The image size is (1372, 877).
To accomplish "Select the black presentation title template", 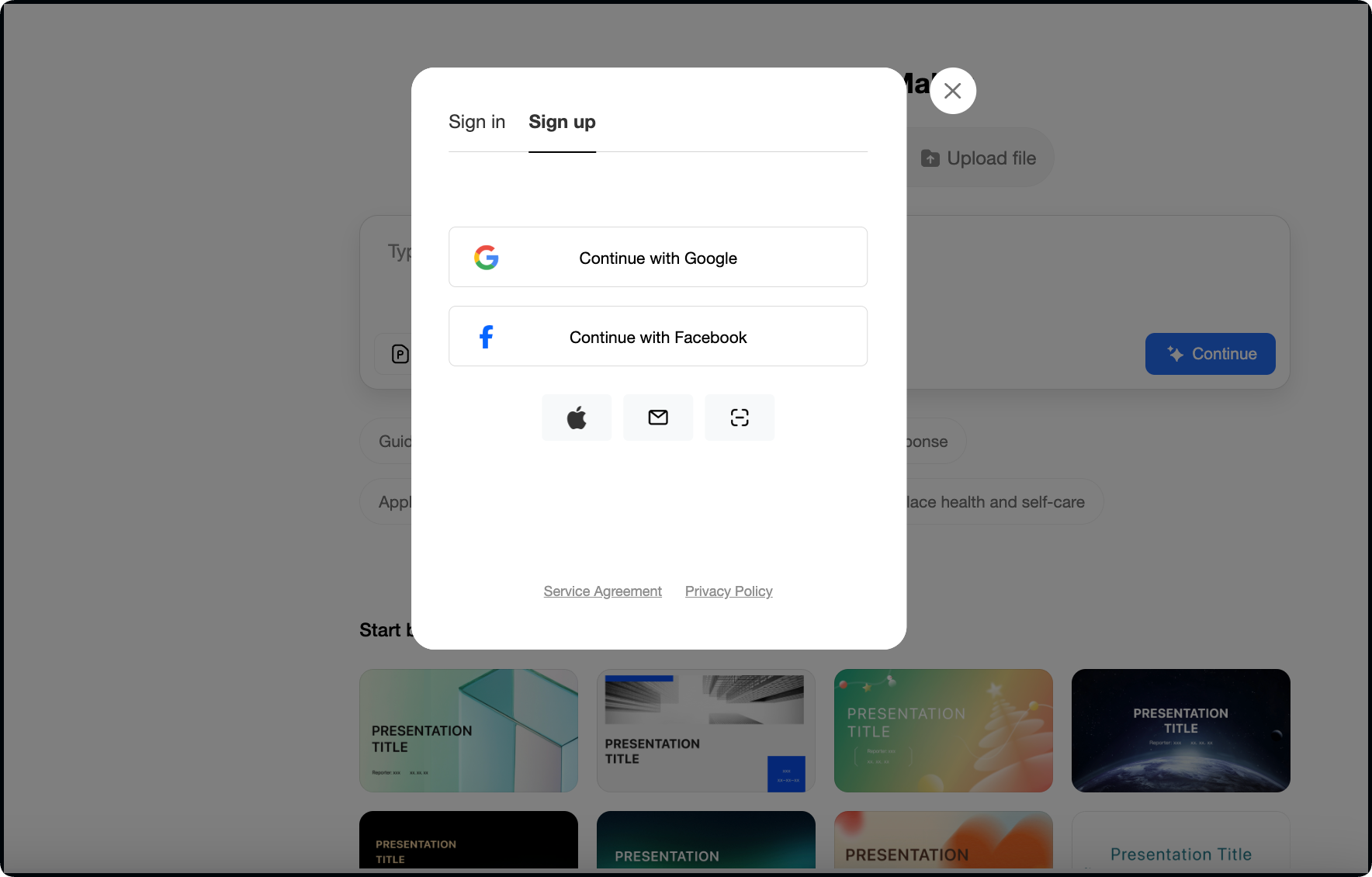I will click(x=469, y=840).
